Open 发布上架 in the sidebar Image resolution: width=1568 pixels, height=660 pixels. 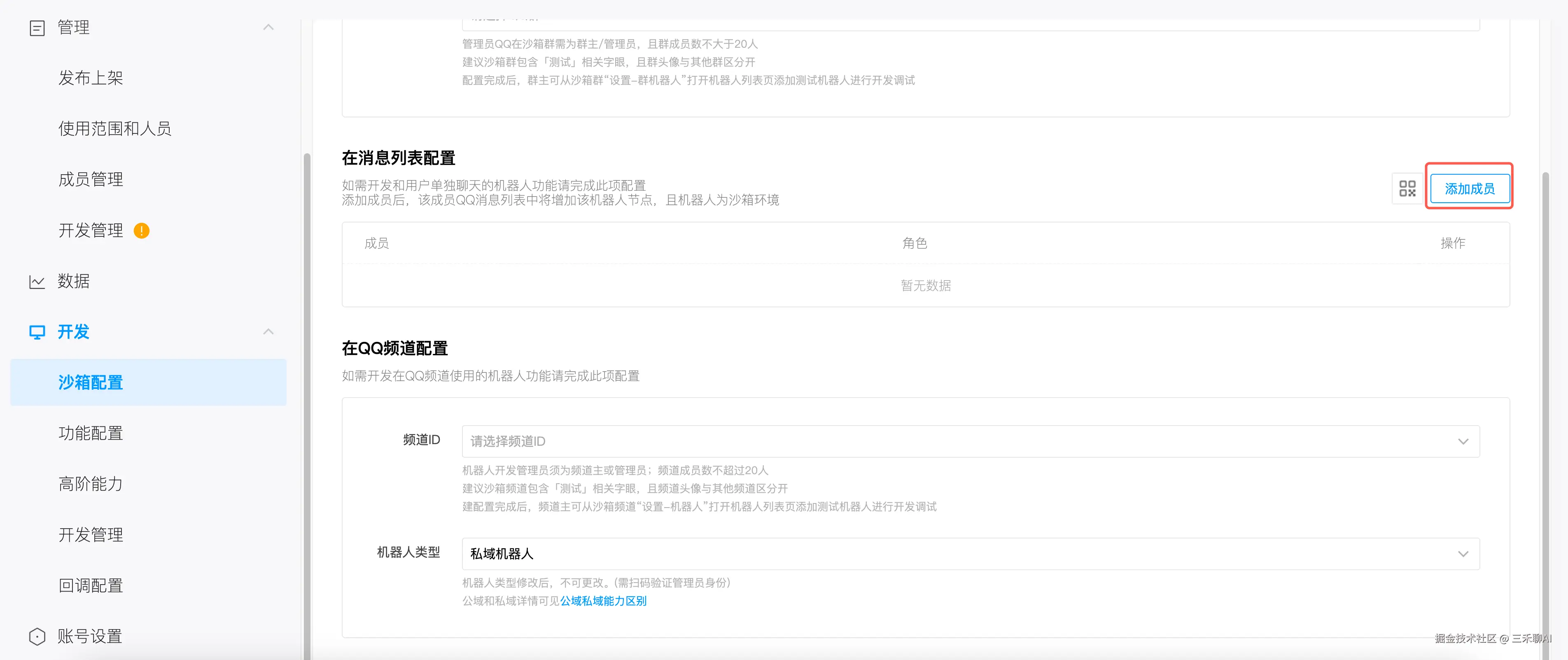[x=91, y=78]
